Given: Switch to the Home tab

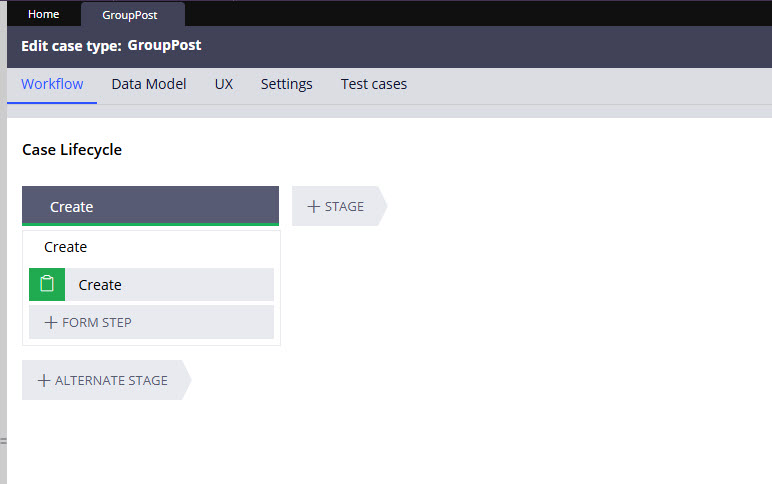Looking at the screenshot, I should (x=43, y=14).
